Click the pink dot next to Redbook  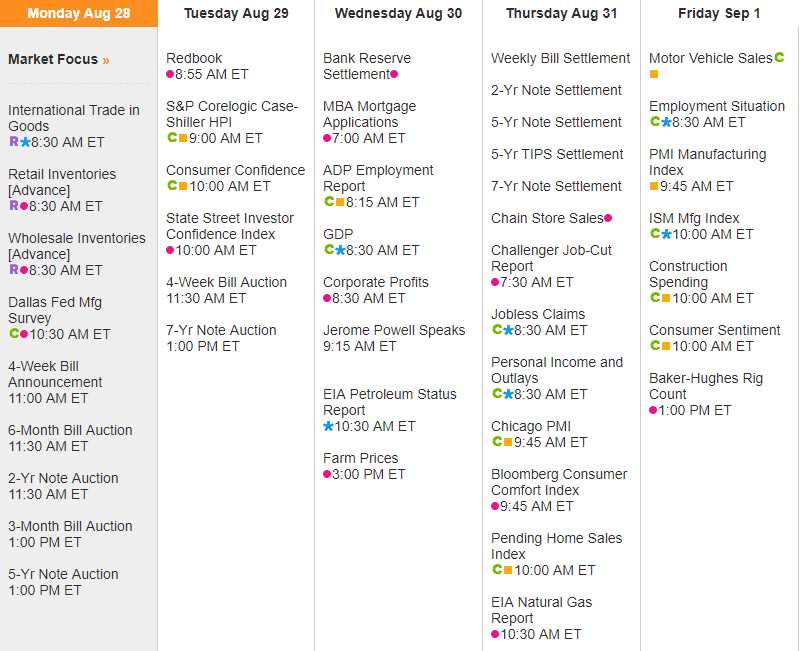point(170,75)
